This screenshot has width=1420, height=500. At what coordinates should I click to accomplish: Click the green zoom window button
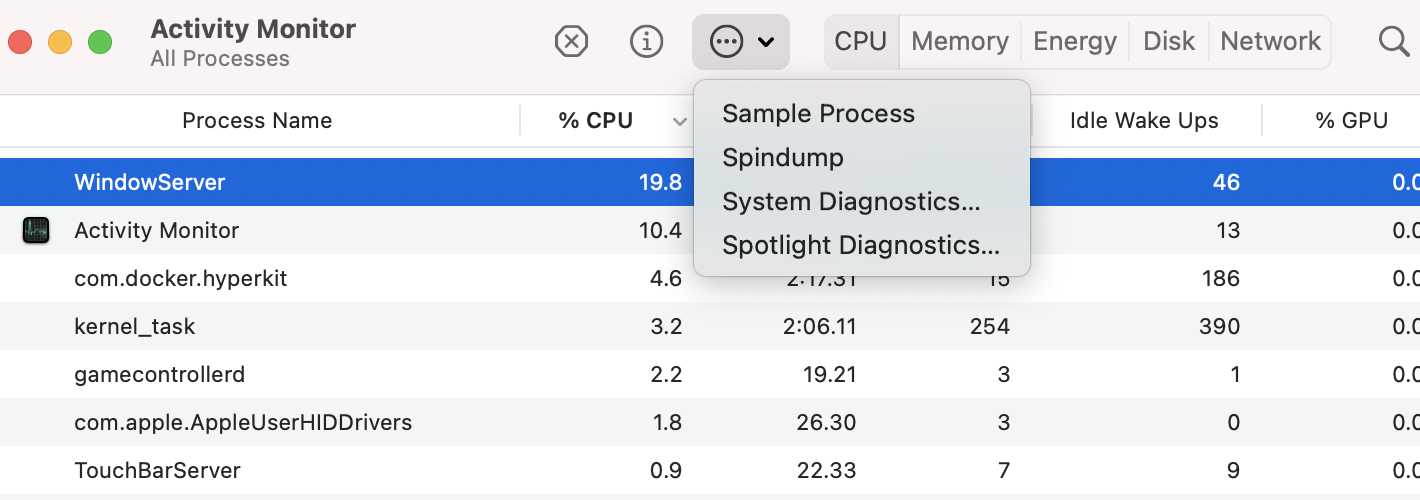(x=100, y=43)
